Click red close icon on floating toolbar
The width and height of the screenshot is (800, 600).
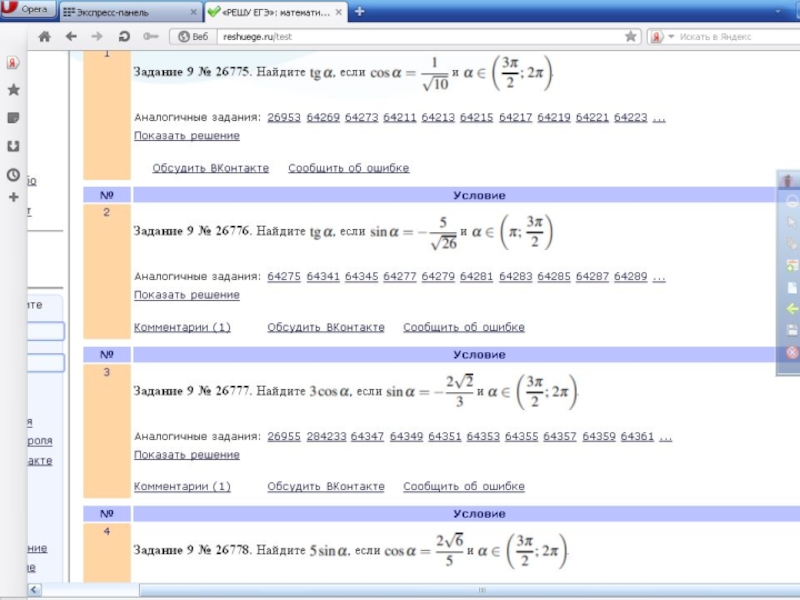pyautogui.click(x=791, y=352)
